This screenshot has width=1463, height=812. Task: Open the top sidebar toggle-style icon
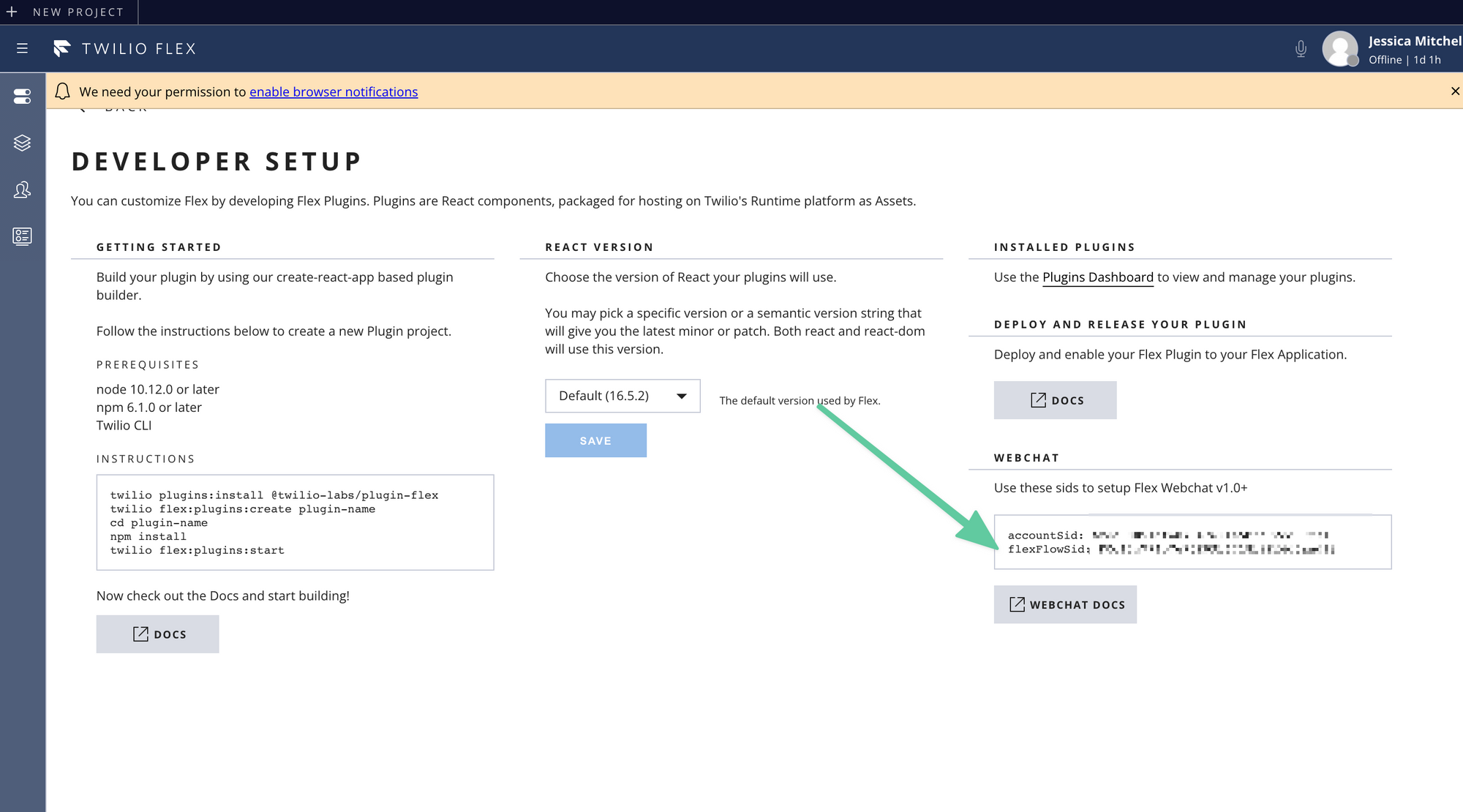[22, 96]
